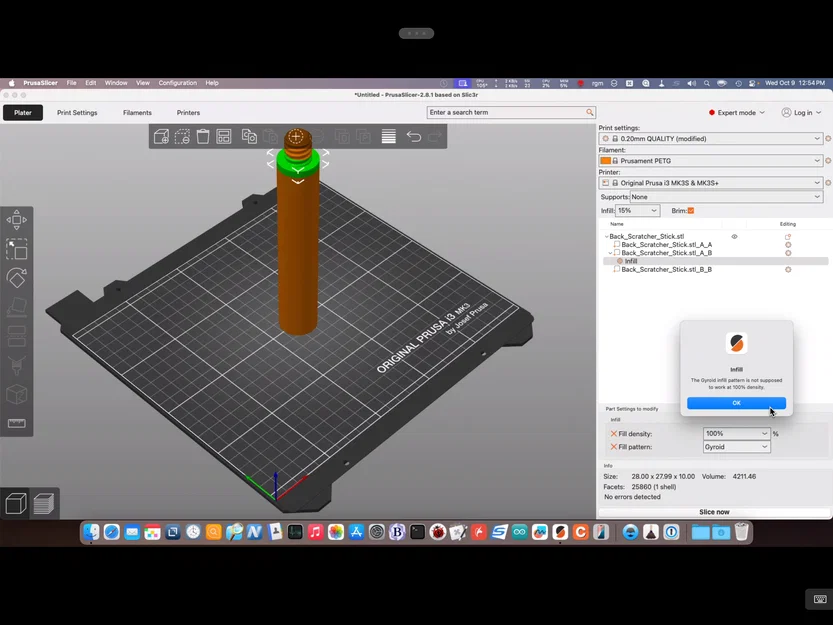Viewport: 833px width, 625px height.
Task: Switch to the Print Settings tab
Action: tap(77, 113)
